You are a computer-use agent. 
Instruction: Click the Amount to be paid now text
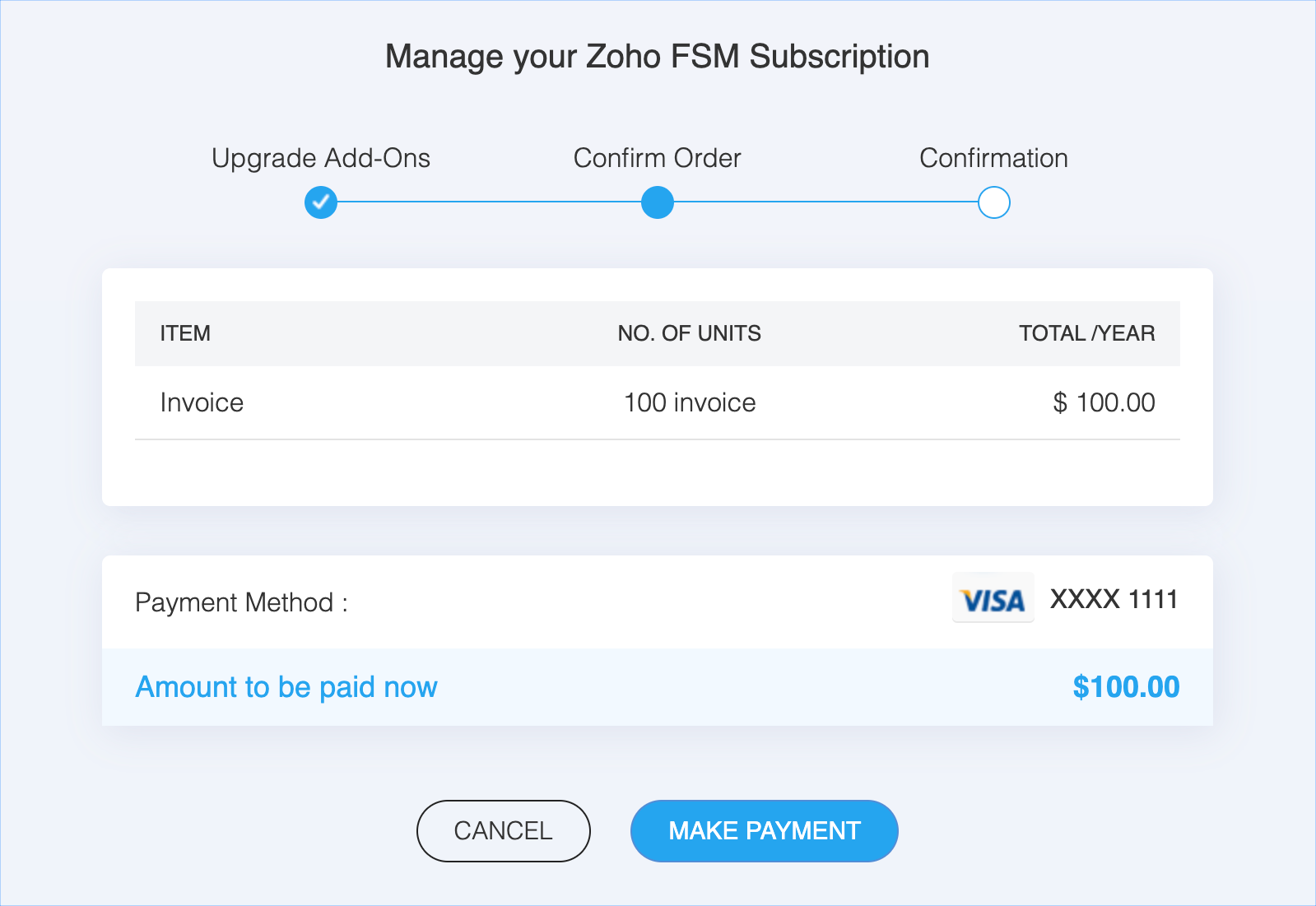tap(286, 687)
